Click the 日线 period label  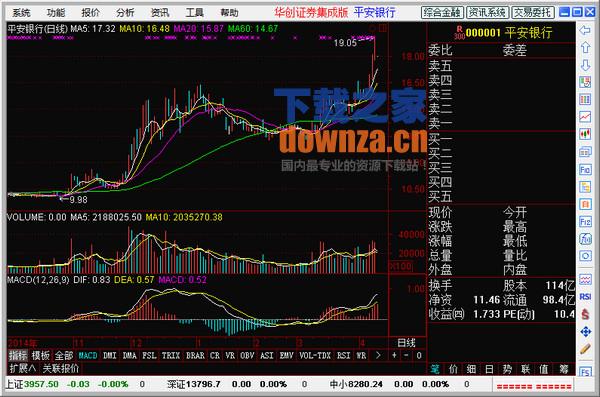[406, 343]
